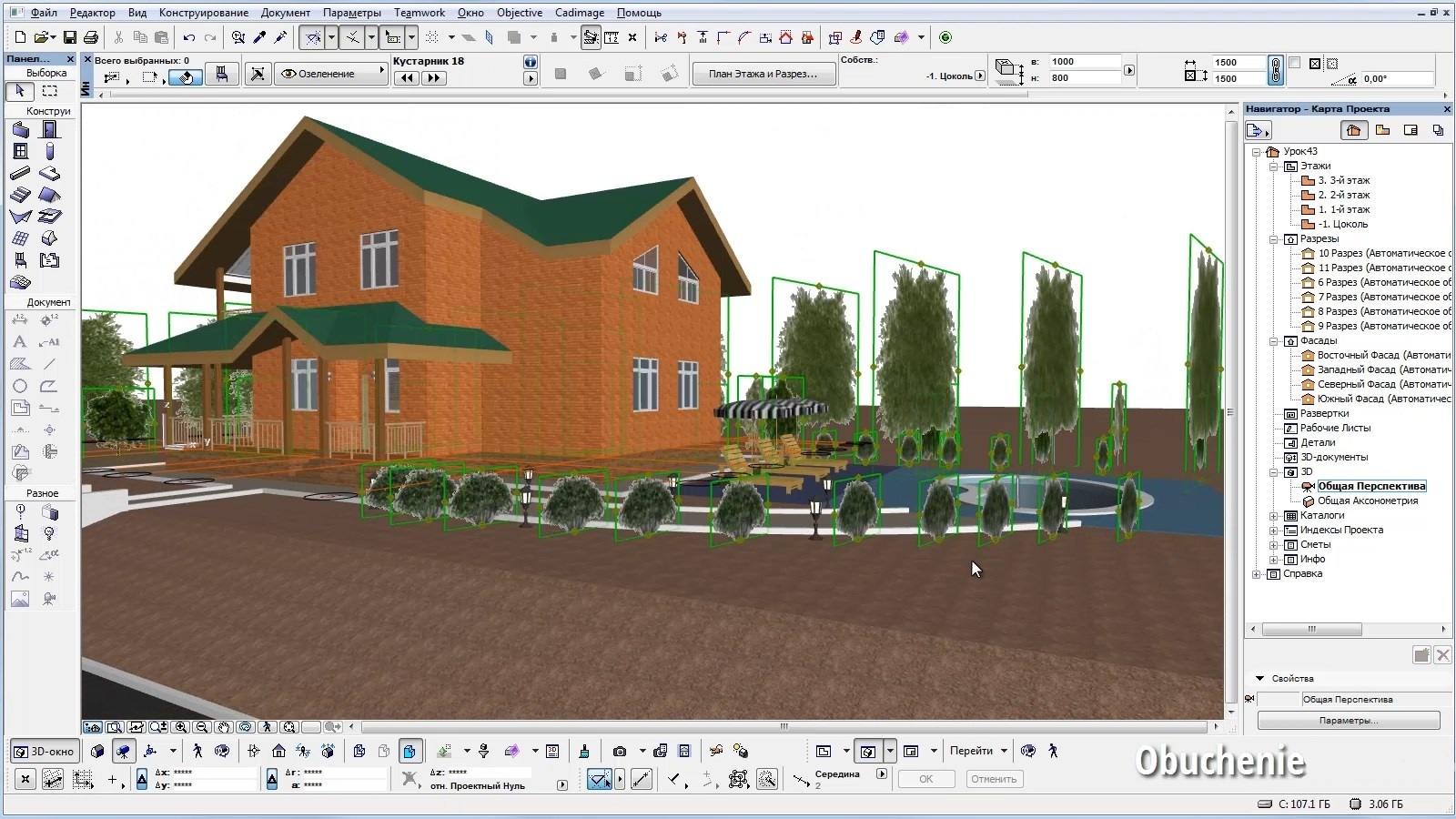The height and width of the screenshot is (819, 1456).
Task: Collapse the Этажи tree node
Action: point(1274,167)
